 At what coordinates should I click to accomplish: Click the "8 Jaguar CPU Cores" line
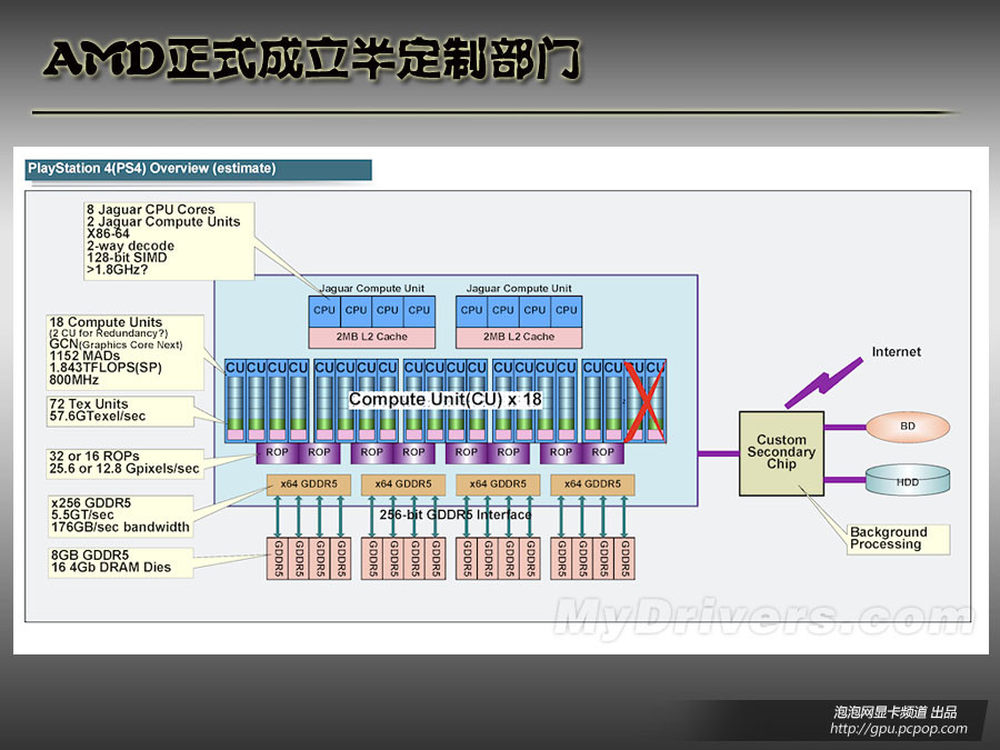pos(151,209)
